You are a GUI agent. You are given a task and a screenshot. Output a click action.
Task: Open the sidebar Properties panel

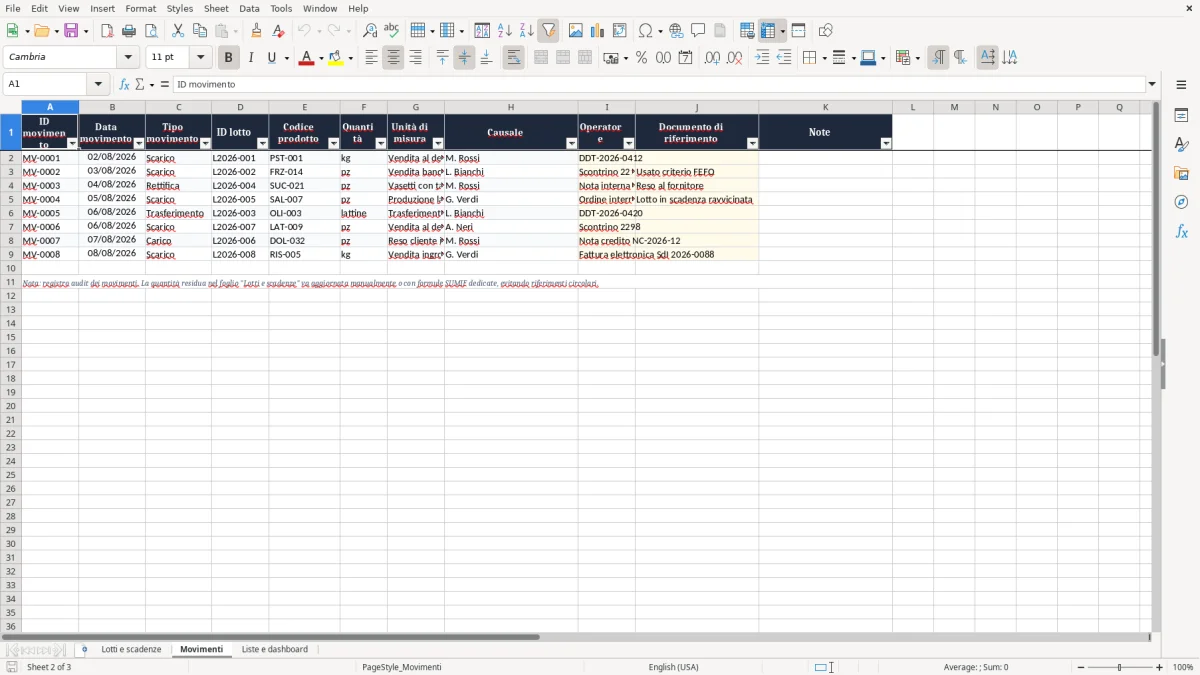[1181, 116]
